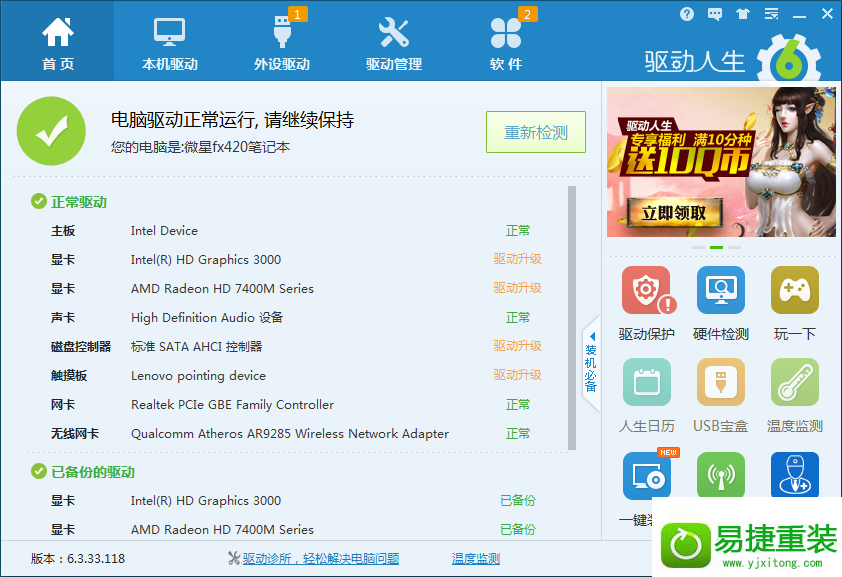Open the green wireless signal tool icon

721,474
